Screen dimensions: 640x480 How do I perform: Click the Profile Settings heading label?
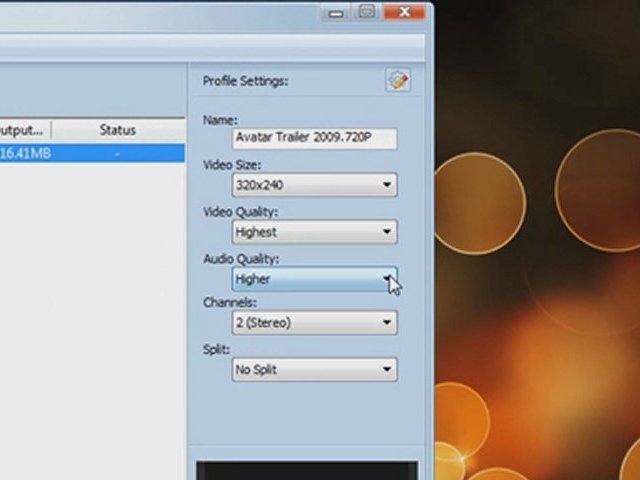pyautogui.click(x=245, y=81)
